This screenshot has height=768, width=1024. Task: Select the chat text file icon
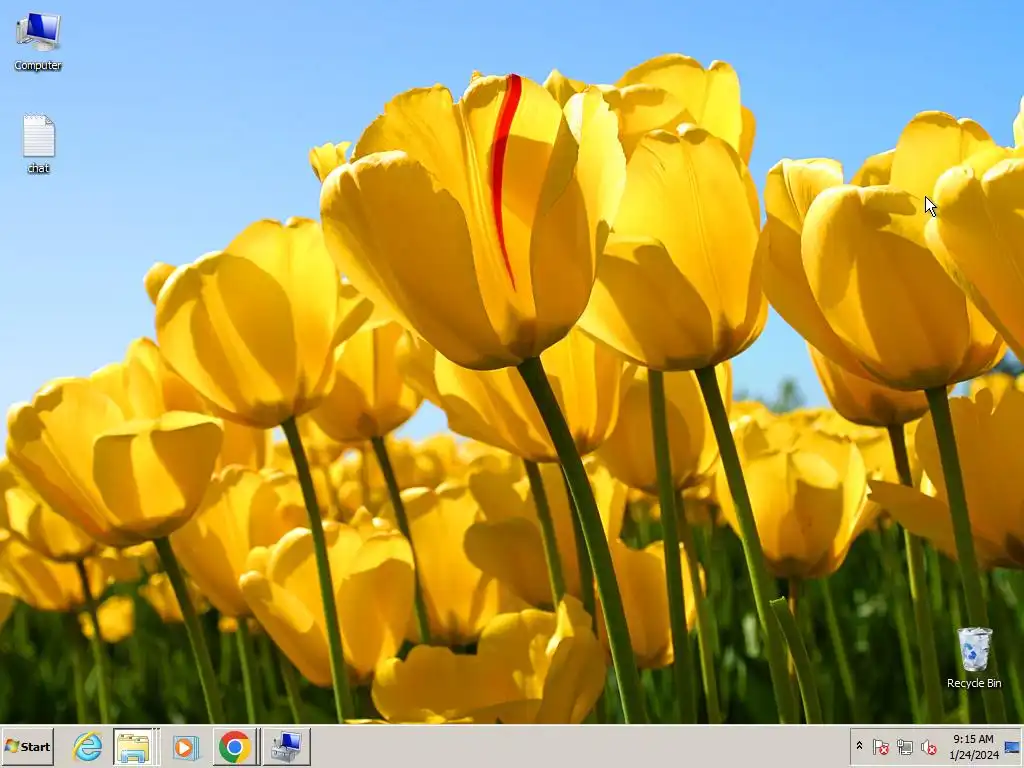click(39, 144)
